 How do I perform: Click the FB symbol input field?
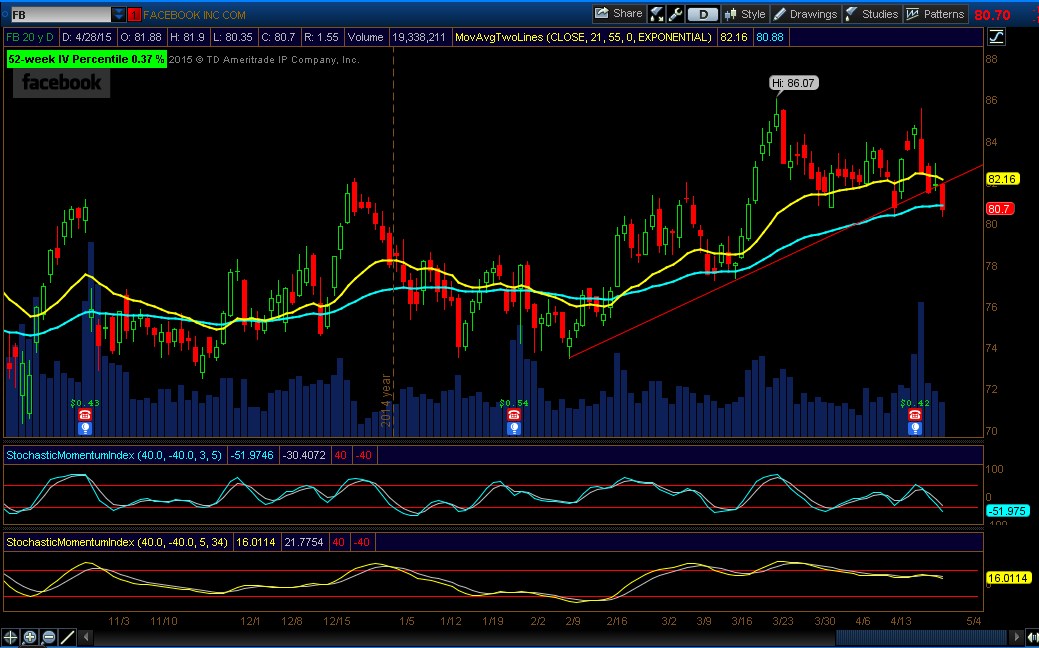click(x=61, y=14)
